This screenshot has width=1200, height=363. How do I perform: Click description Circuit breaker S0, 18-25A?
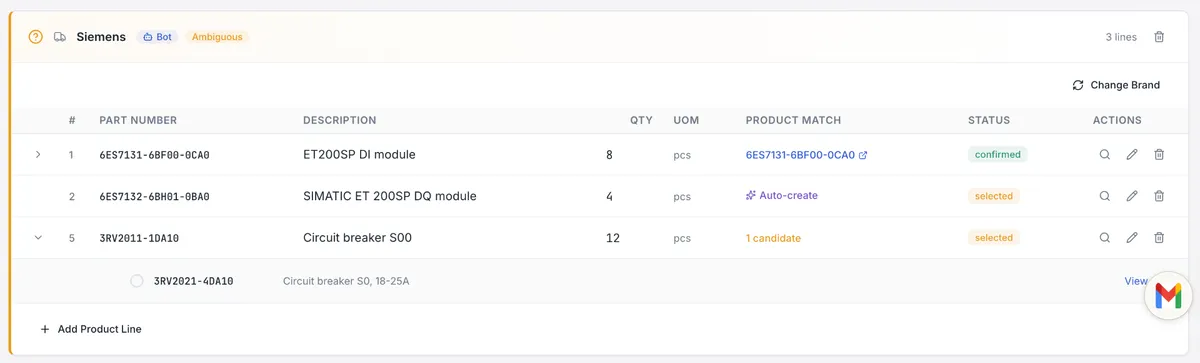tap(346, 281)
